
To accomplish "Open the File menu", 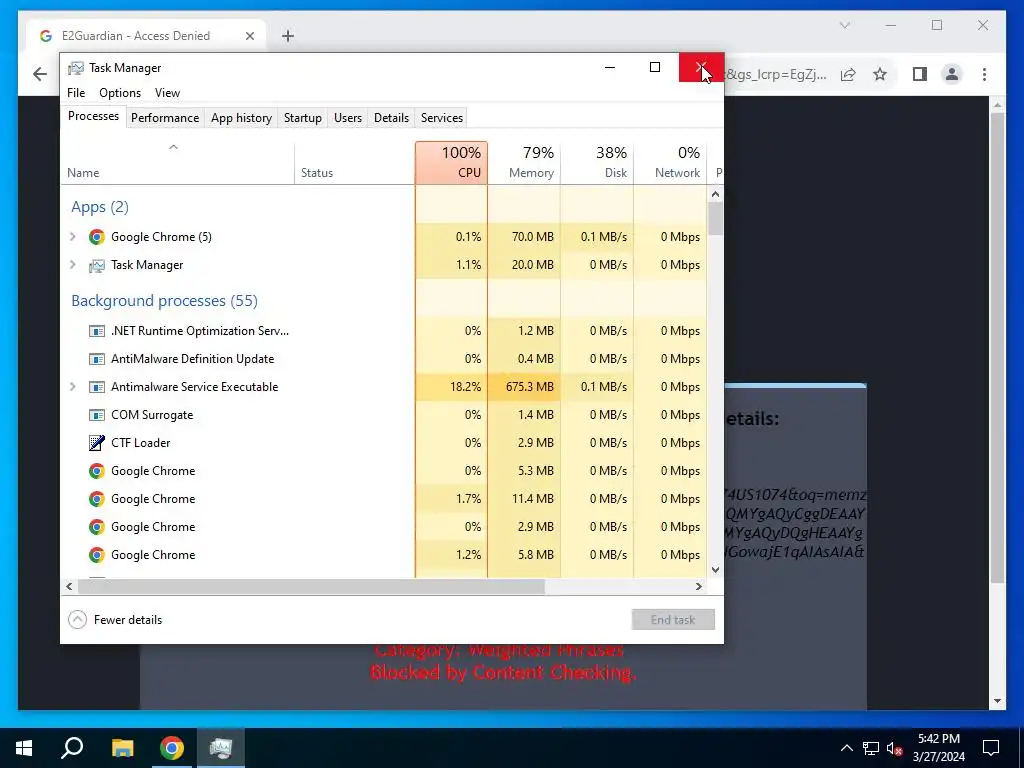I will point(76,93).
